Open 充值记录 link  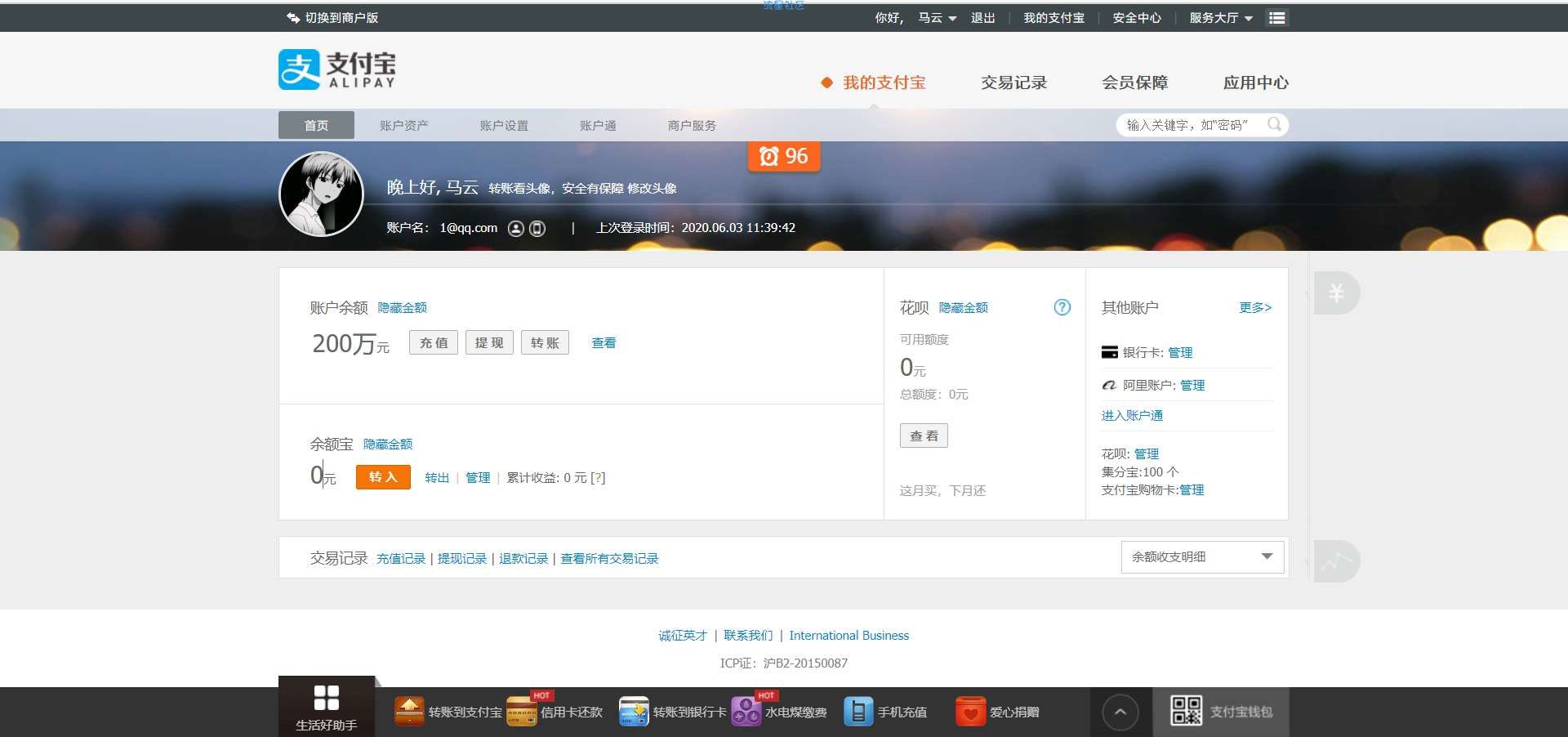pyautogui.click(x=401, y=559)
